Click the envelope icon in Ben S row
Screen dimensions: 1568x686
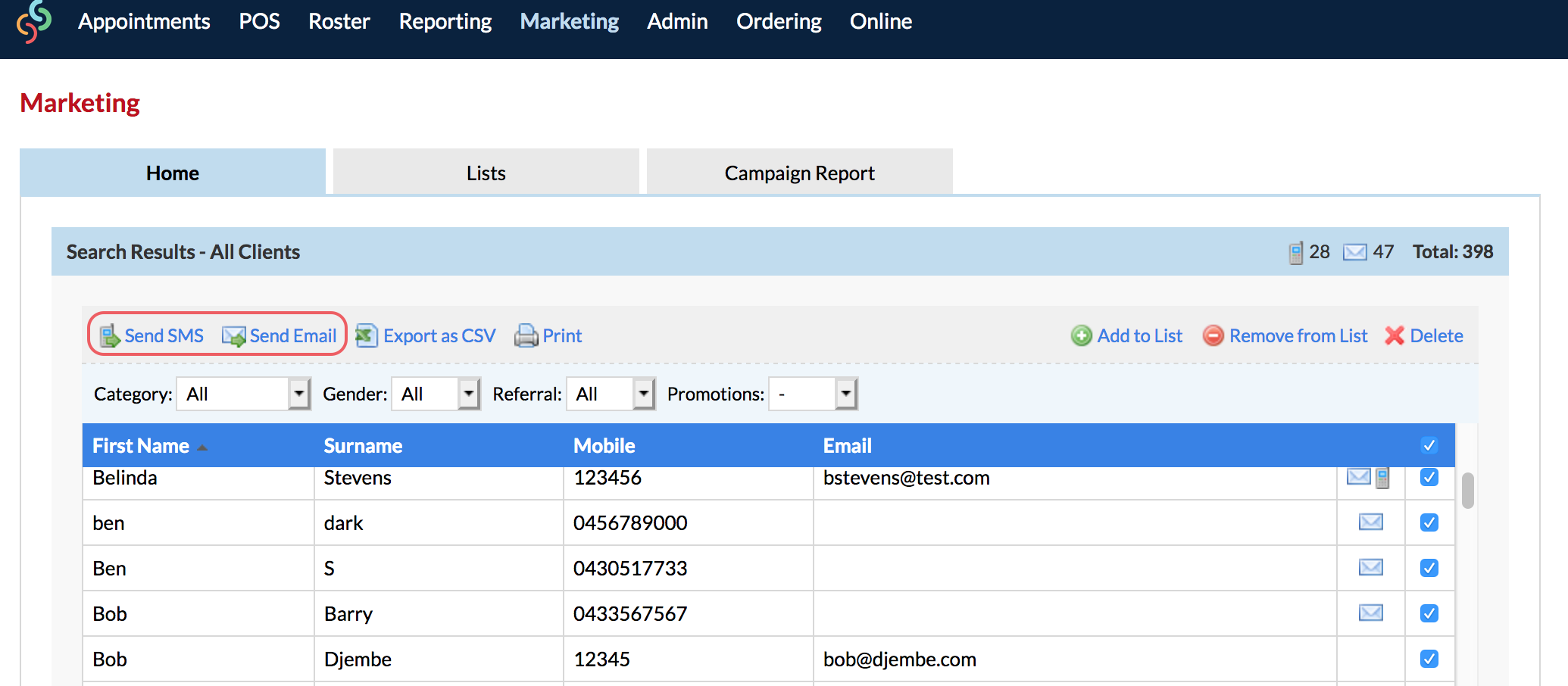point(1371,567)
